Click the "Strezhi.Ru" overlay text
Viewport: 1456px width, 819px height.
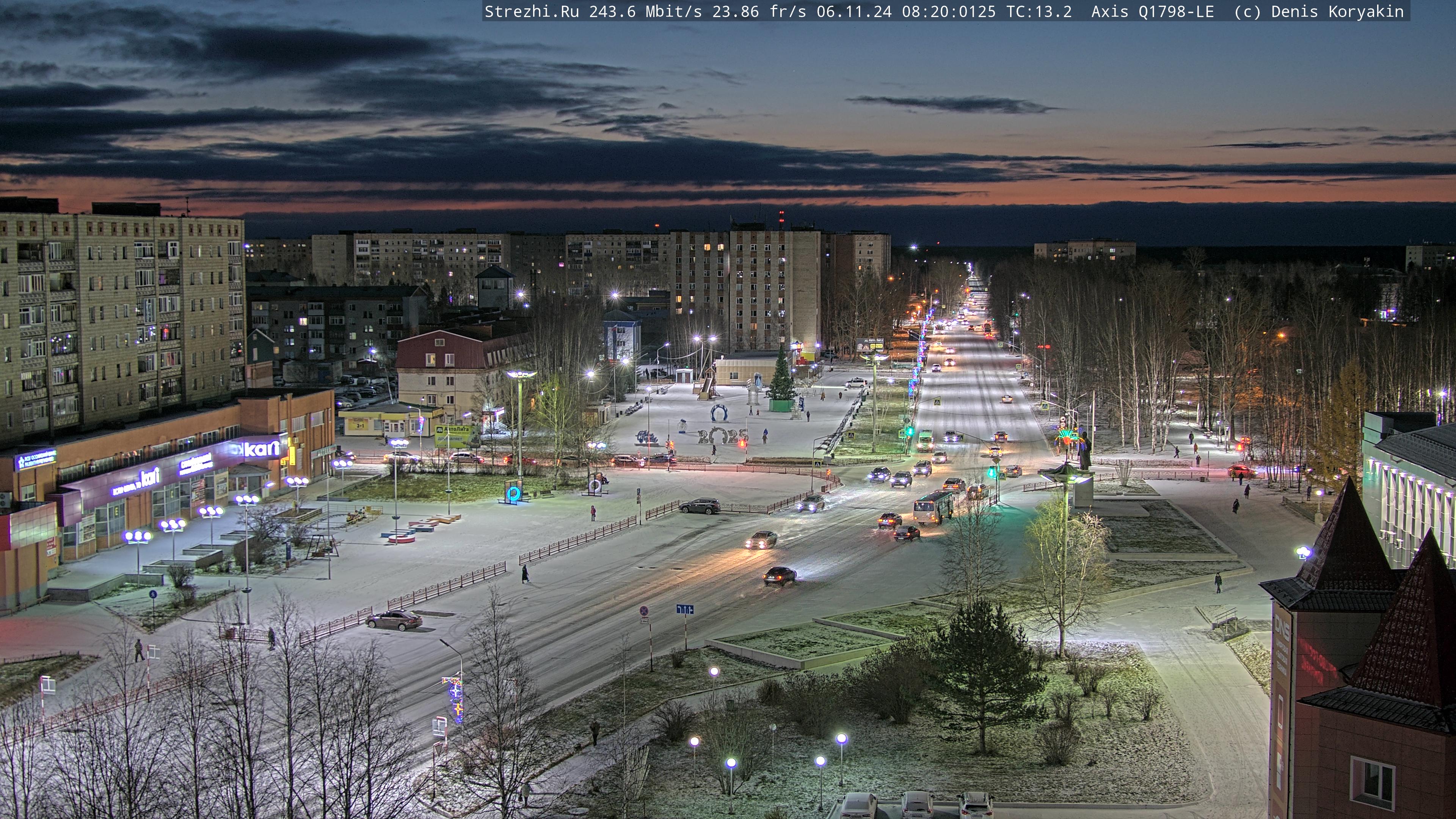pos(531,11)
